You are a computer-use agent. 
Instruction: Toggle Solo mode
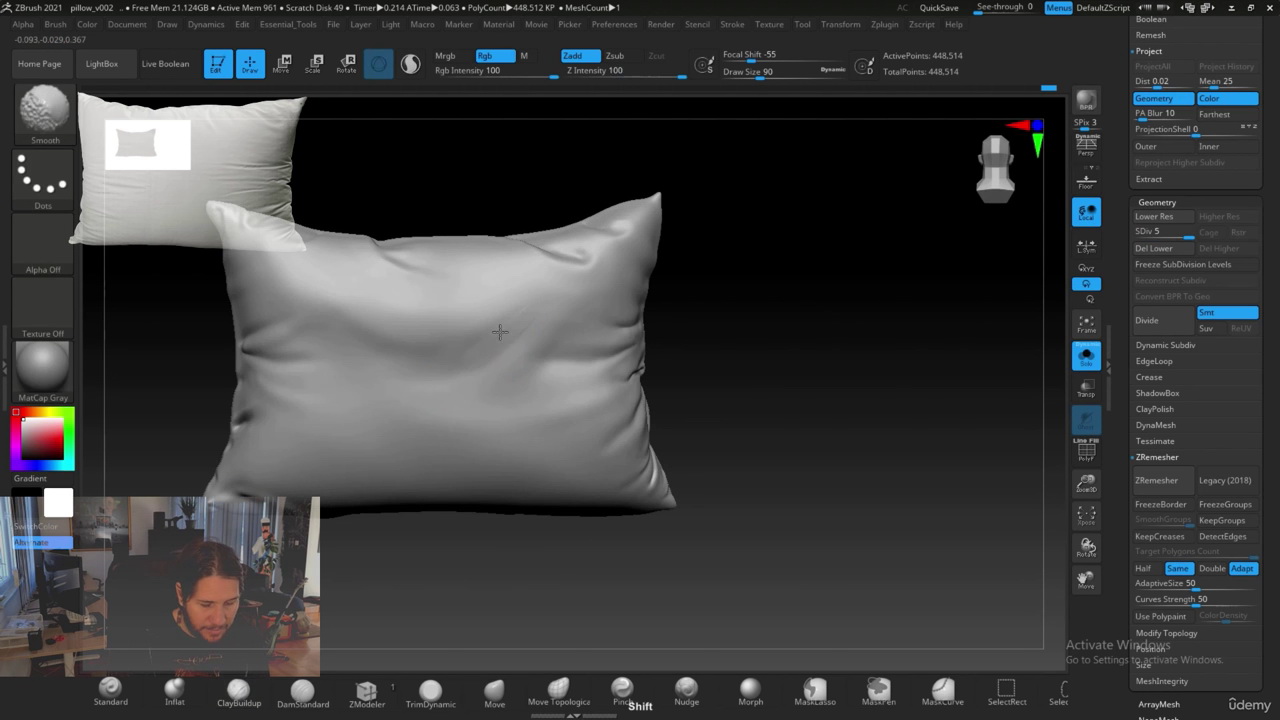click(1086, 356)
